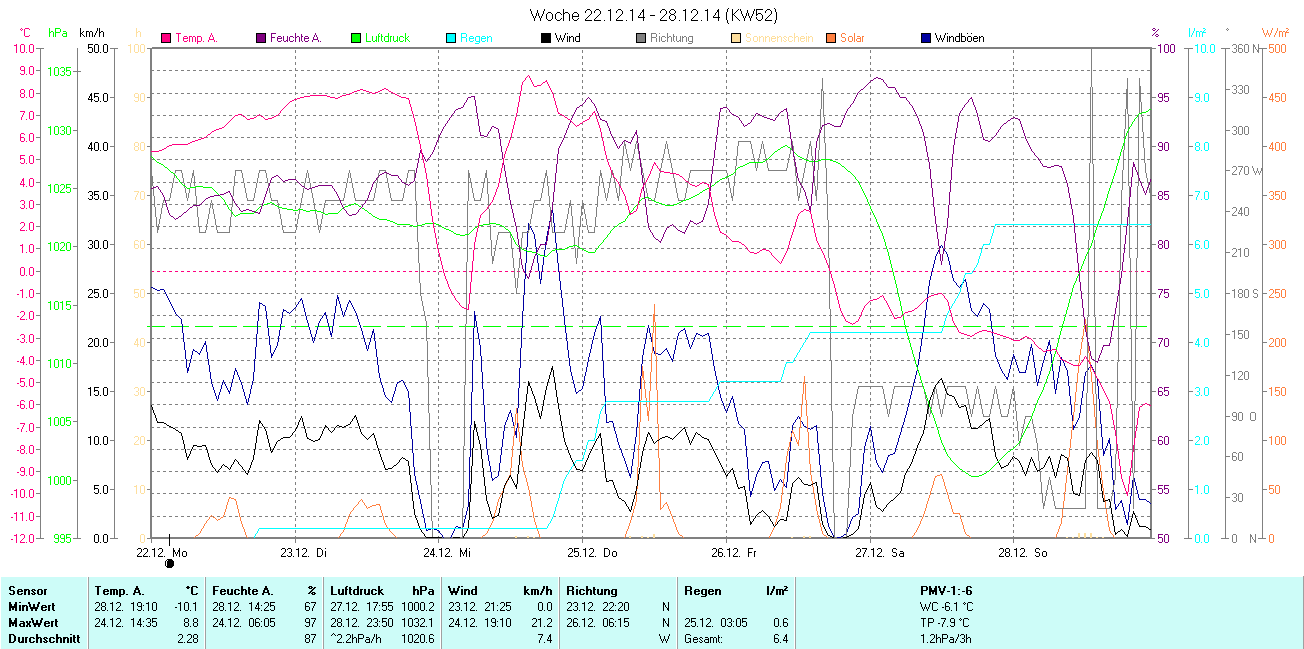
Task: Click the '27.12. 17:55' pressure timestamp
Action: [362, 607]
